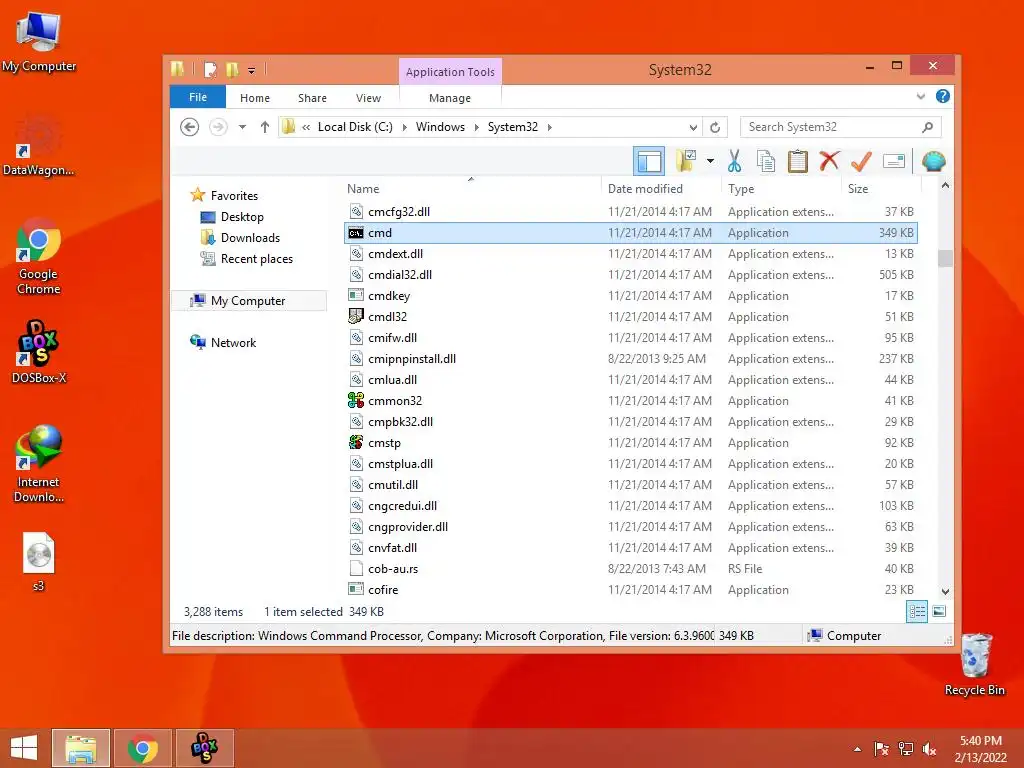Launch Chrome from the taskbar

coord(143,748)
